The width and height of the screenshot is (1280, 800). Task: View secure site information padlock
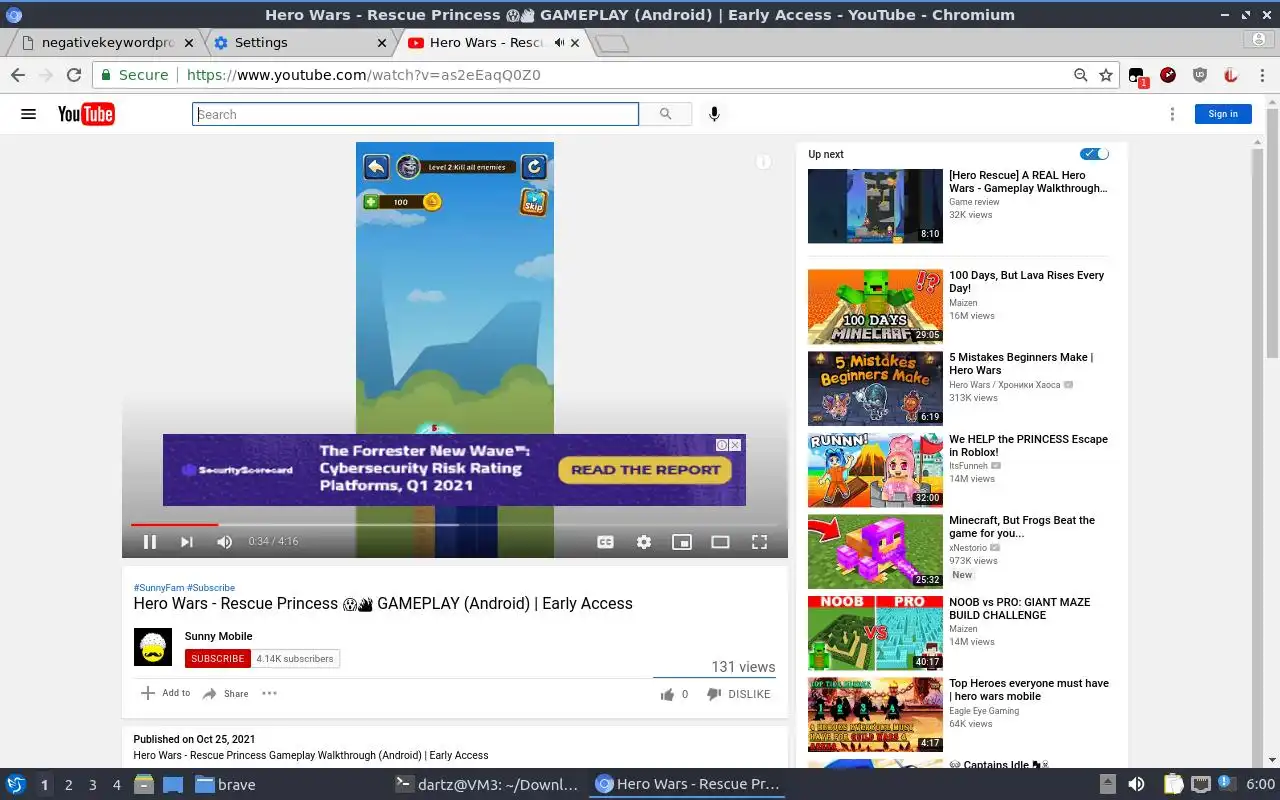point(105,75)
